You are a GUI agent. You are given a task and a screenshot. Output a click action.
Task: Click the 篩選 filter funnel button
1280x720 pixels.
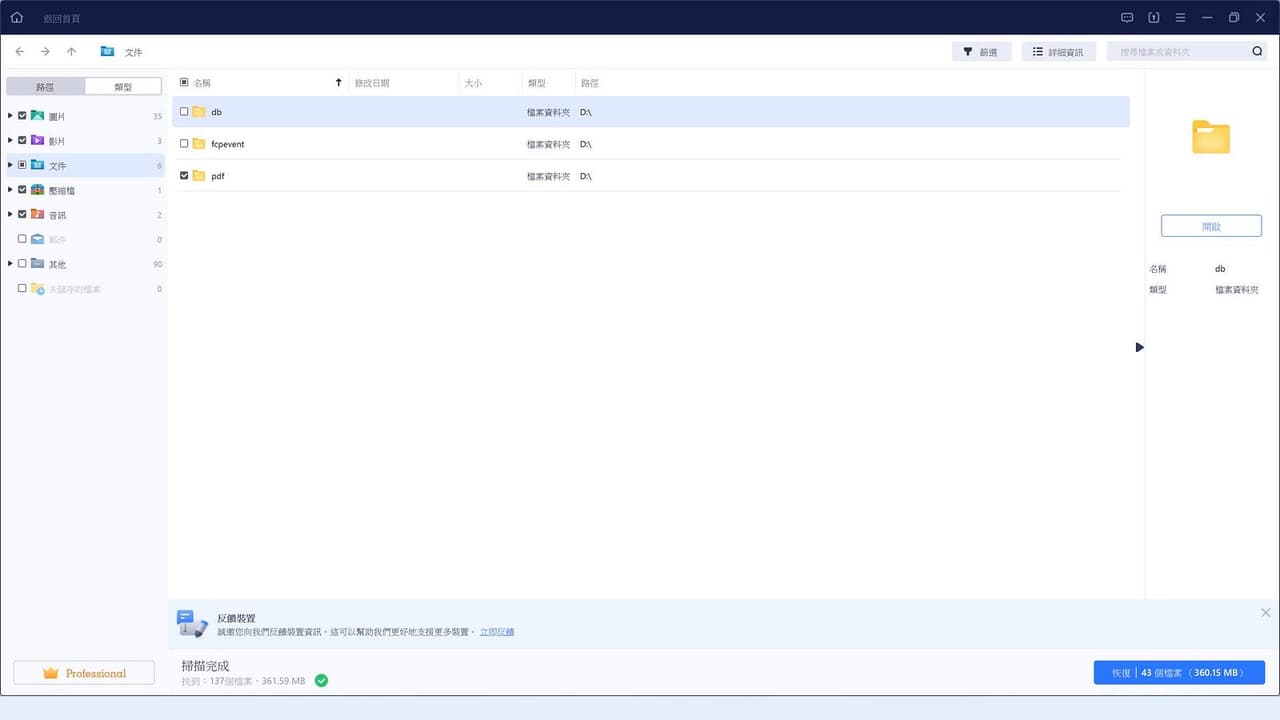[x=981, y=51]
